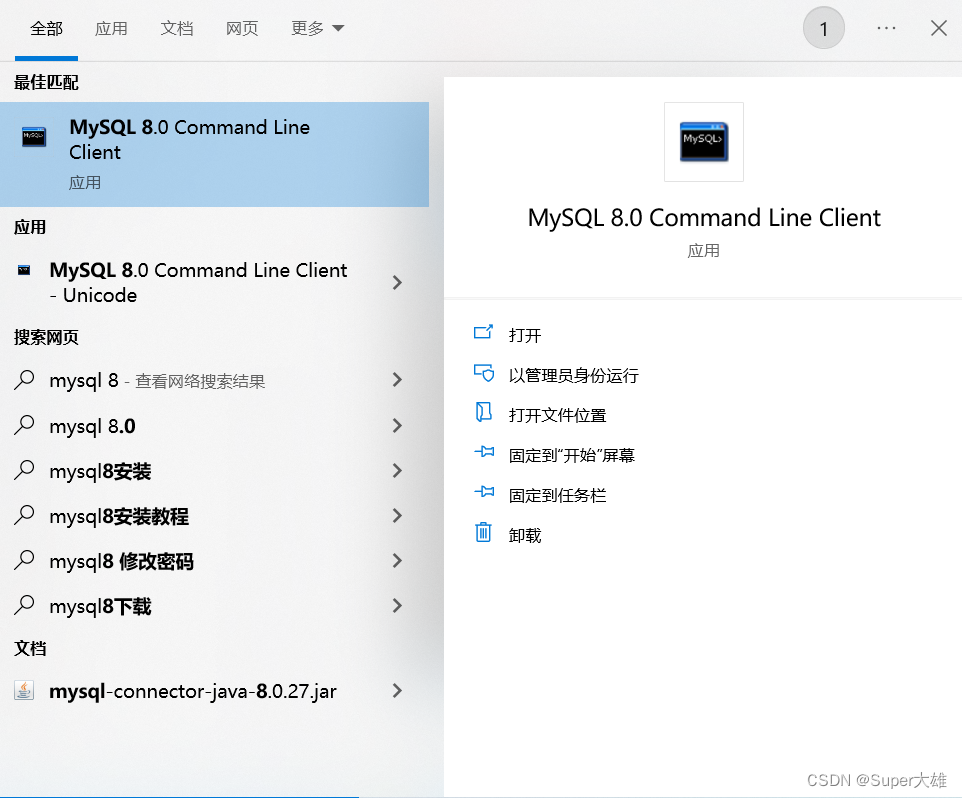Screen dimensions: 962x798
Task: Choose 以管理员身份运行
Action: coord(574,375)
